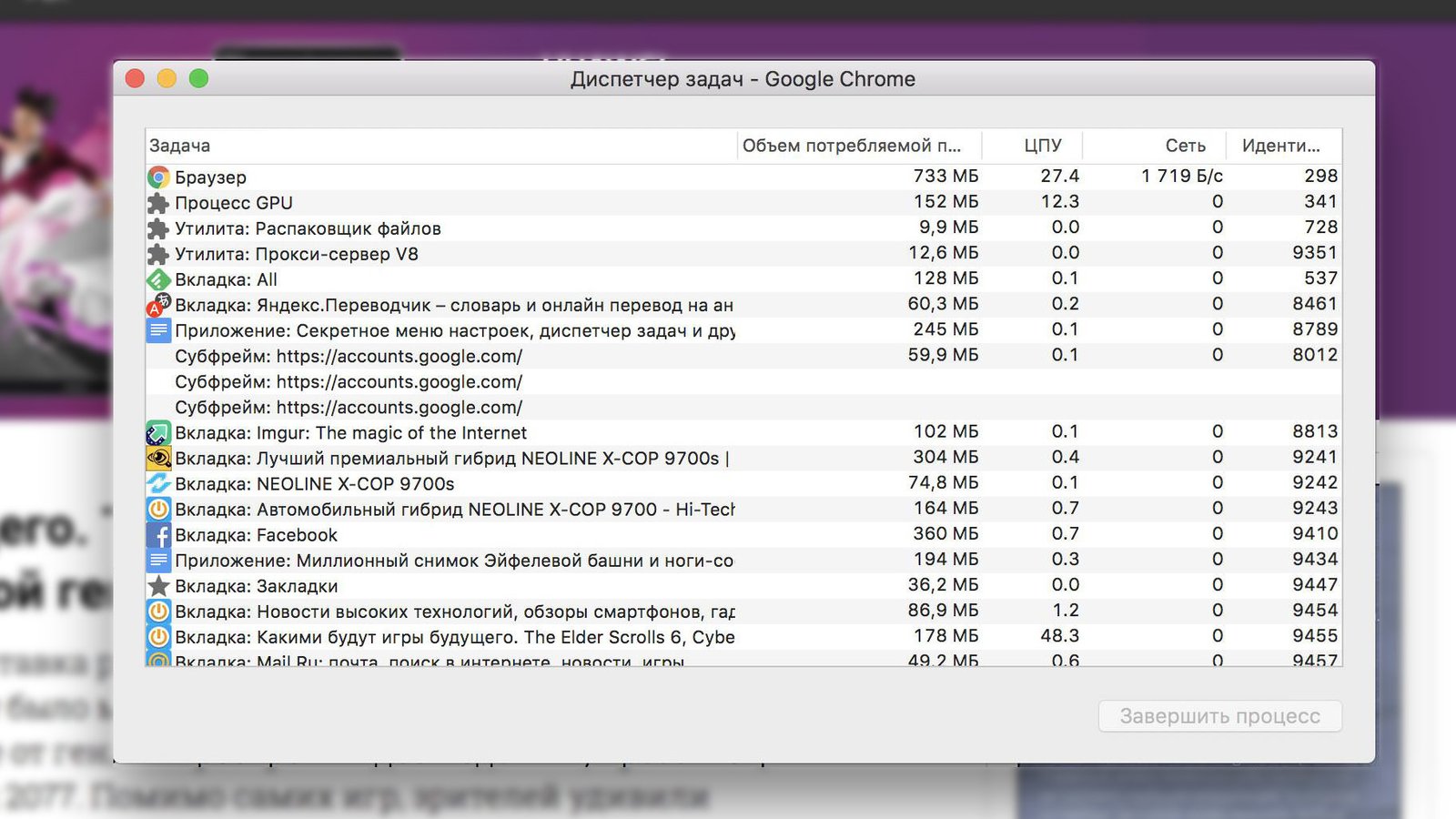Click power icon of Какими будут игры row
This screenshot has width=1456, height=819.
click(x=158, y=637)
